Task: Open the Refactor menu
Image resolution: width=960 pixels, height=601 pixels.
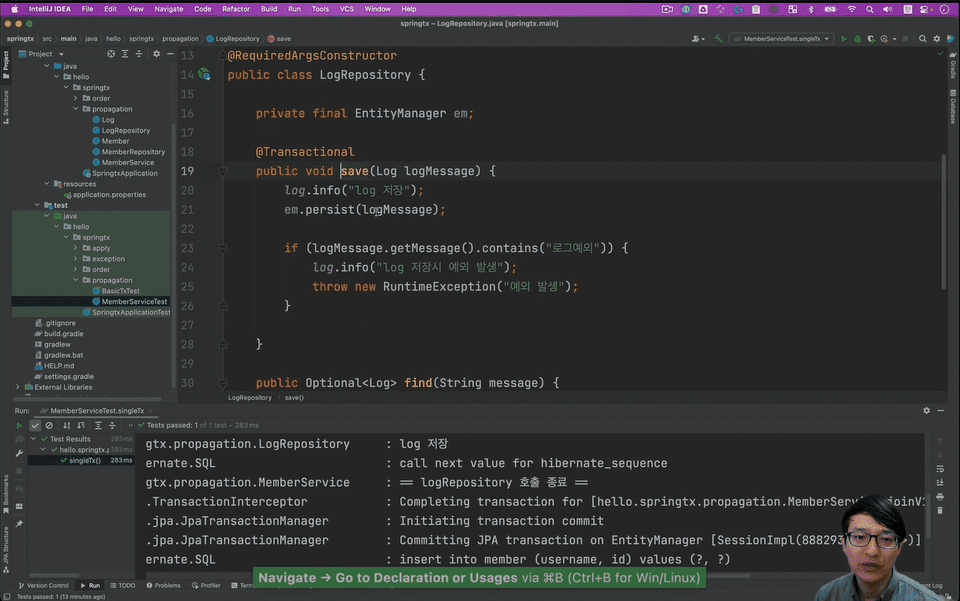Action: [236, 8]
